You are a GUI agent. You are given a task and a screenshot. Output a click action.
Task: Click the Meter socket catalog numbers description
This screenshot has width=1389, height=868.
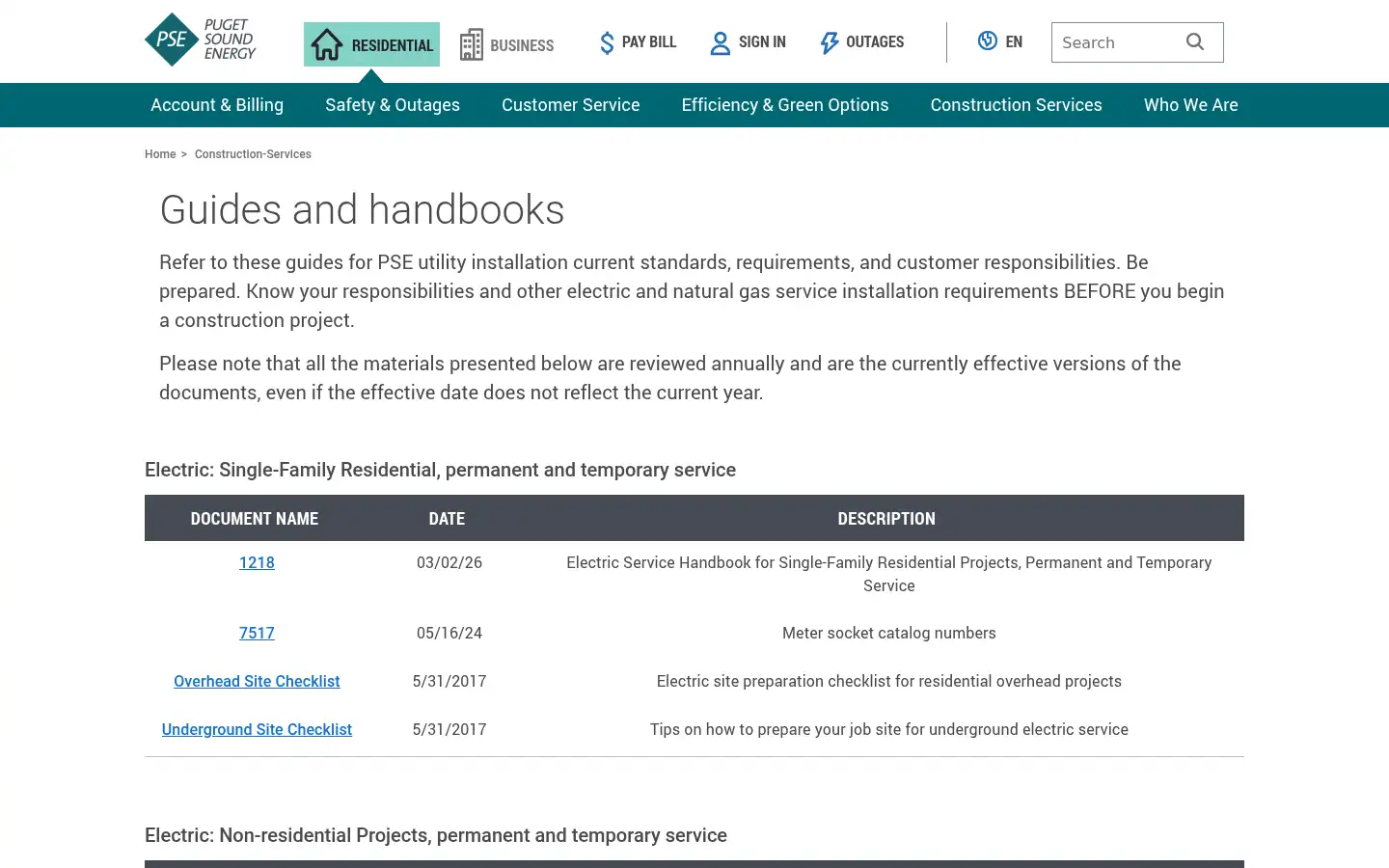(889, 634)
